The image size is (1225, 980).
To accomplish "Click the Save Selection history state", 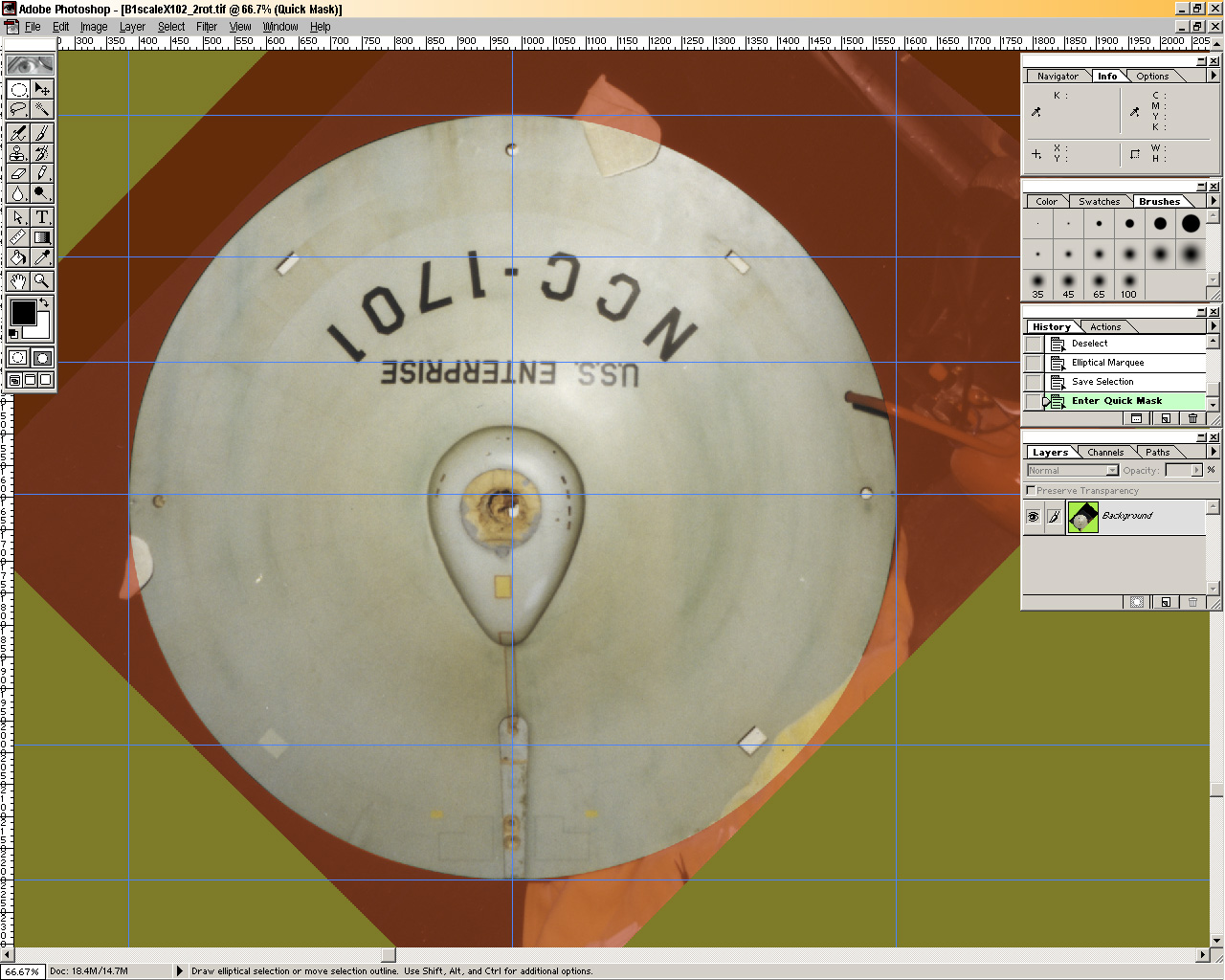I will [x=1102, y=381].
